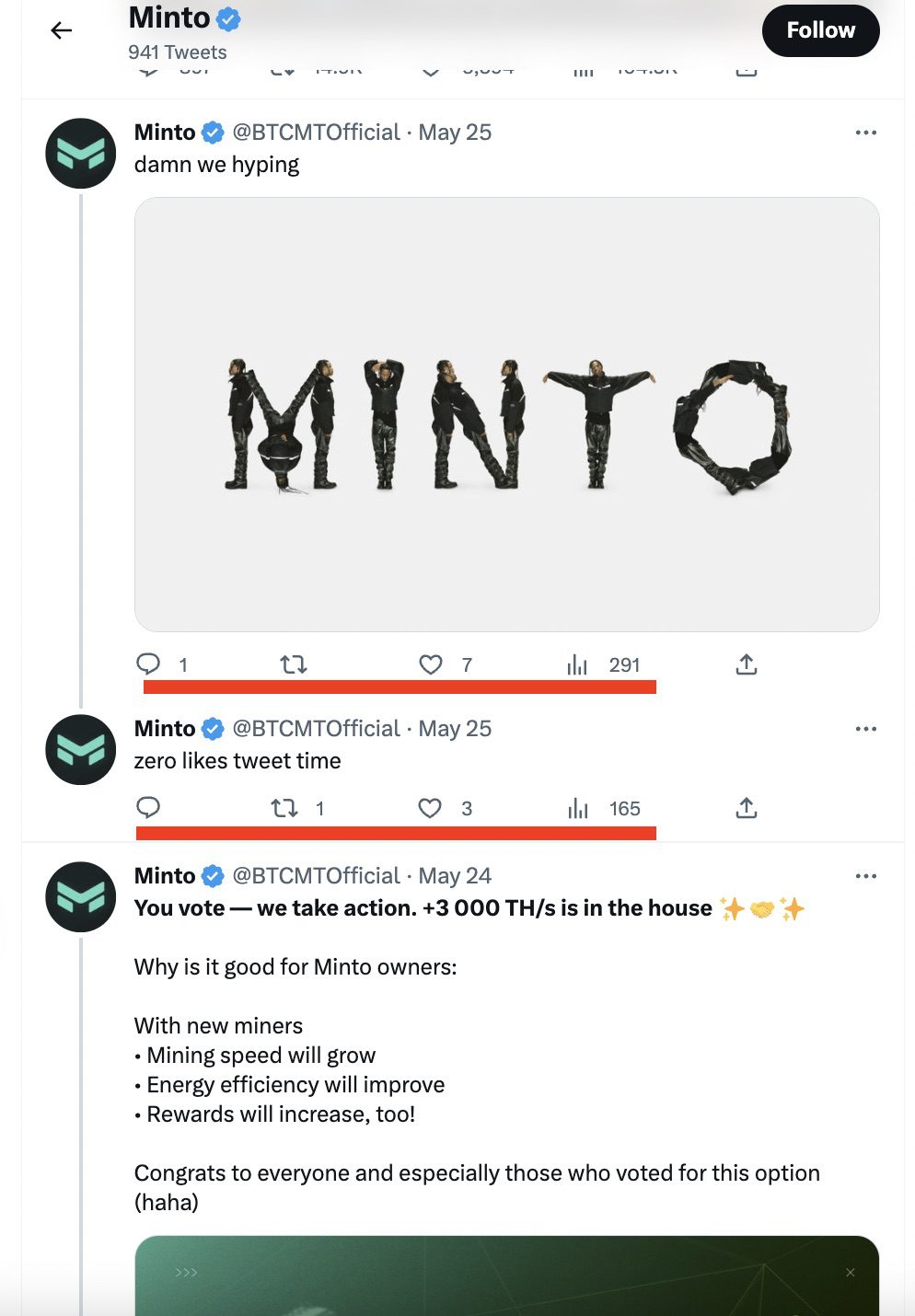View analytics for "damn we hyping" tweet
915x1316 pixels.
pyautogui.click(x=578, y=664)
